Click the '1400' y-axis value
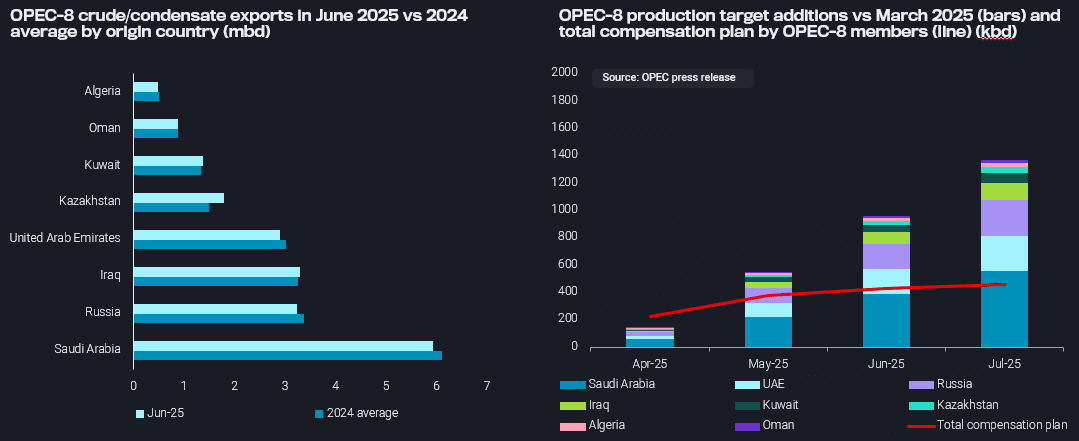Screen dimensions: 1079x441 coord(564,155)
